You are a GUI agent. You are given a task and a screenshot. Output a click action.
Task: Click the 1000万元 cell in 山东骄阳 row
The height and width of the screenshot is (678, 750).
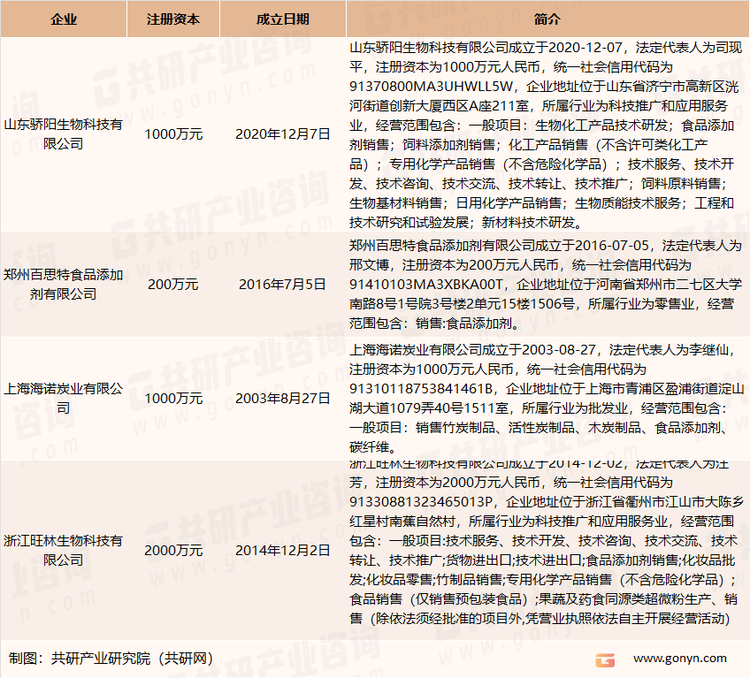pyautogui.click(x=173, y=134)
